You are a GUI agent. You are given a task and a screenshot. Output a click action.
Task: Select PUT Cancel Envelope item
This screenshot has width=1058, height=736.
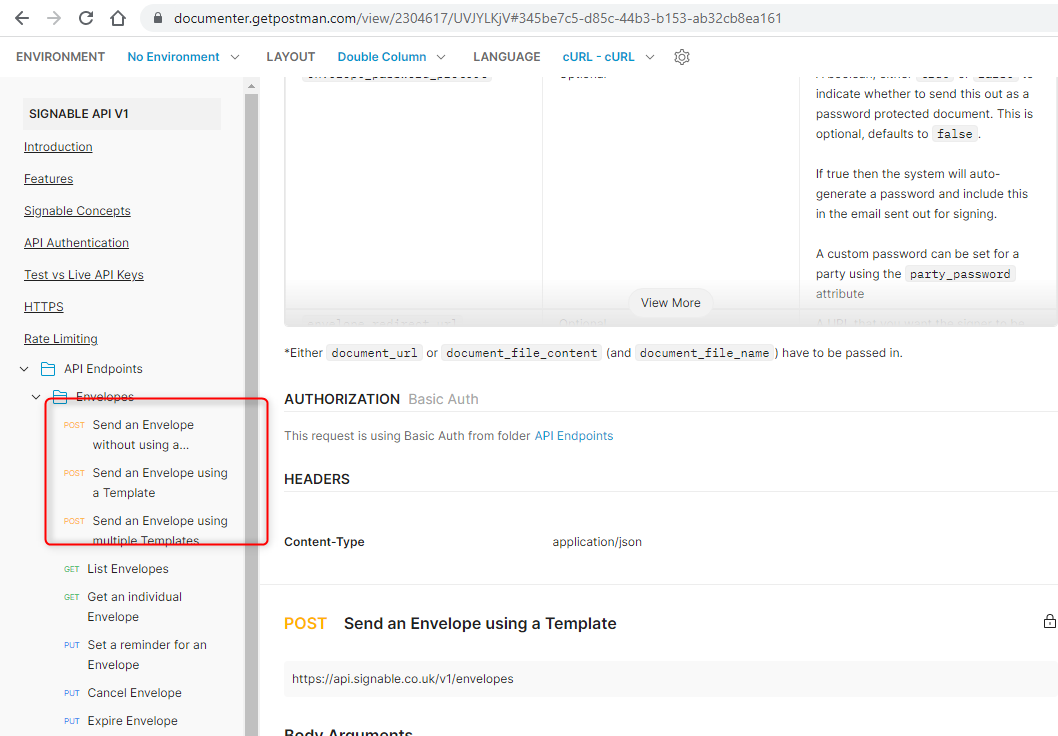click(123, 693)
